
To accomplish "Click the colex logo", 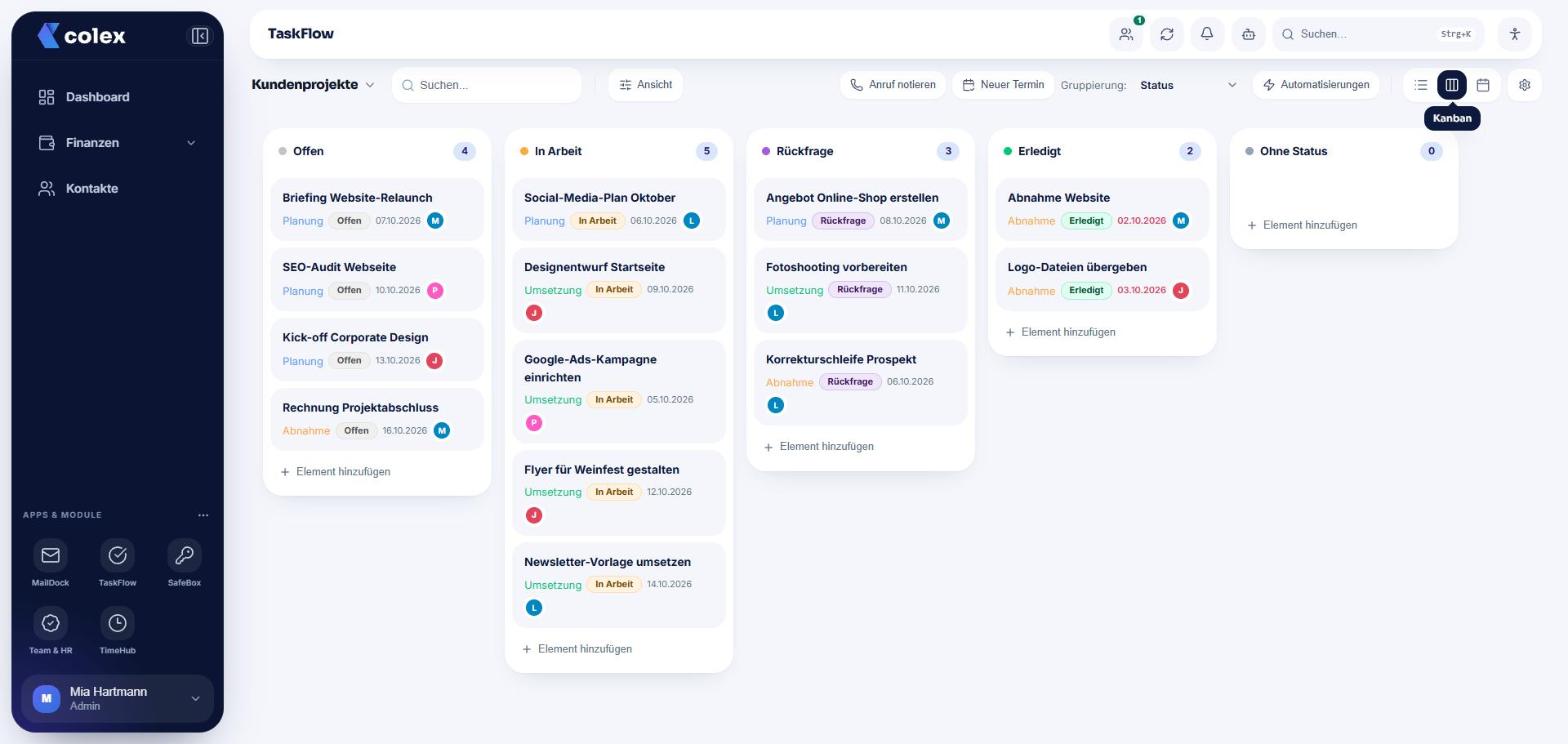I will point(81,36).
